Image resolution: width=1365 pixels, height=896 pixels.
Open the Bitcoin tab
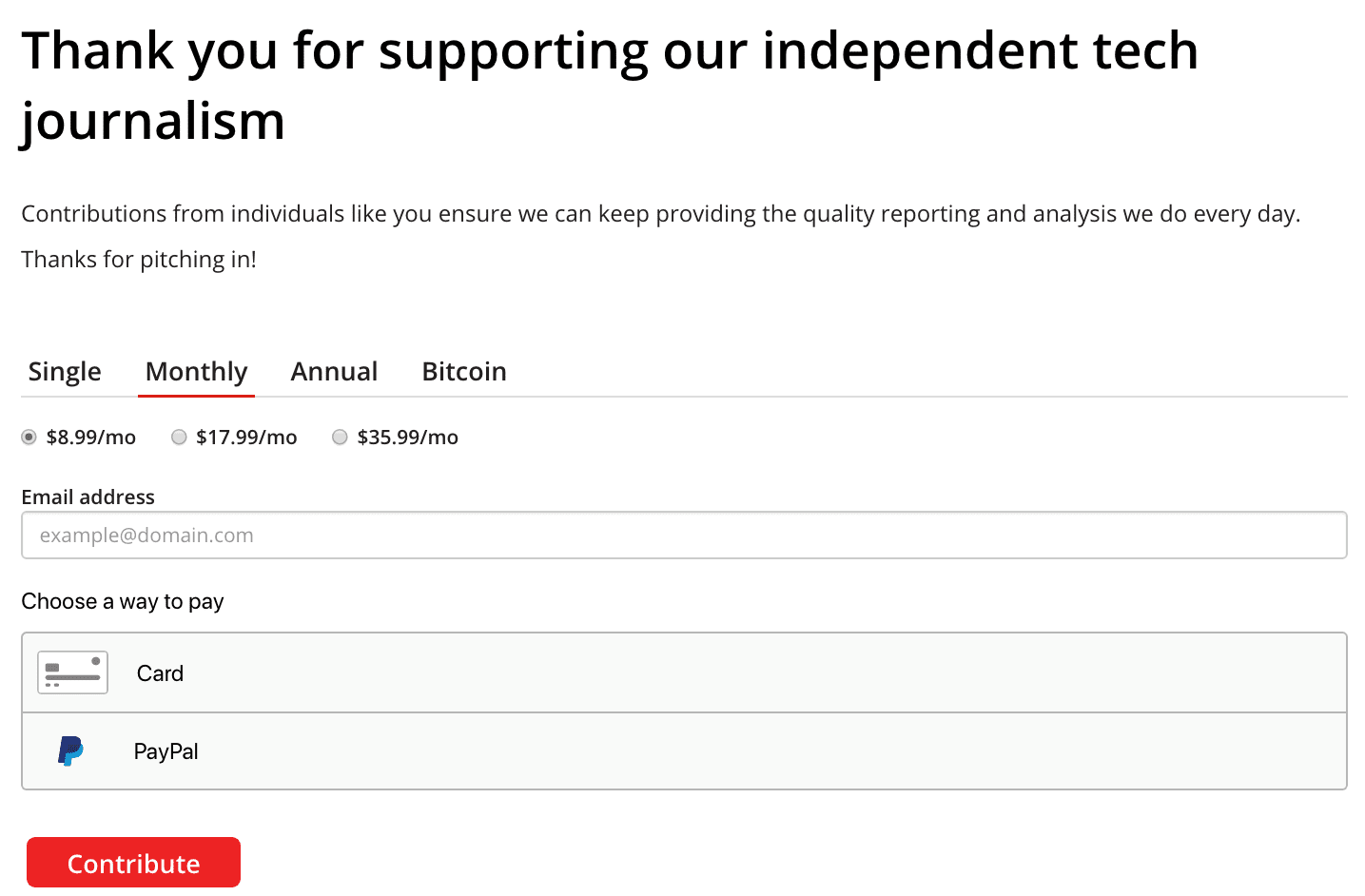tap(464, 371)
